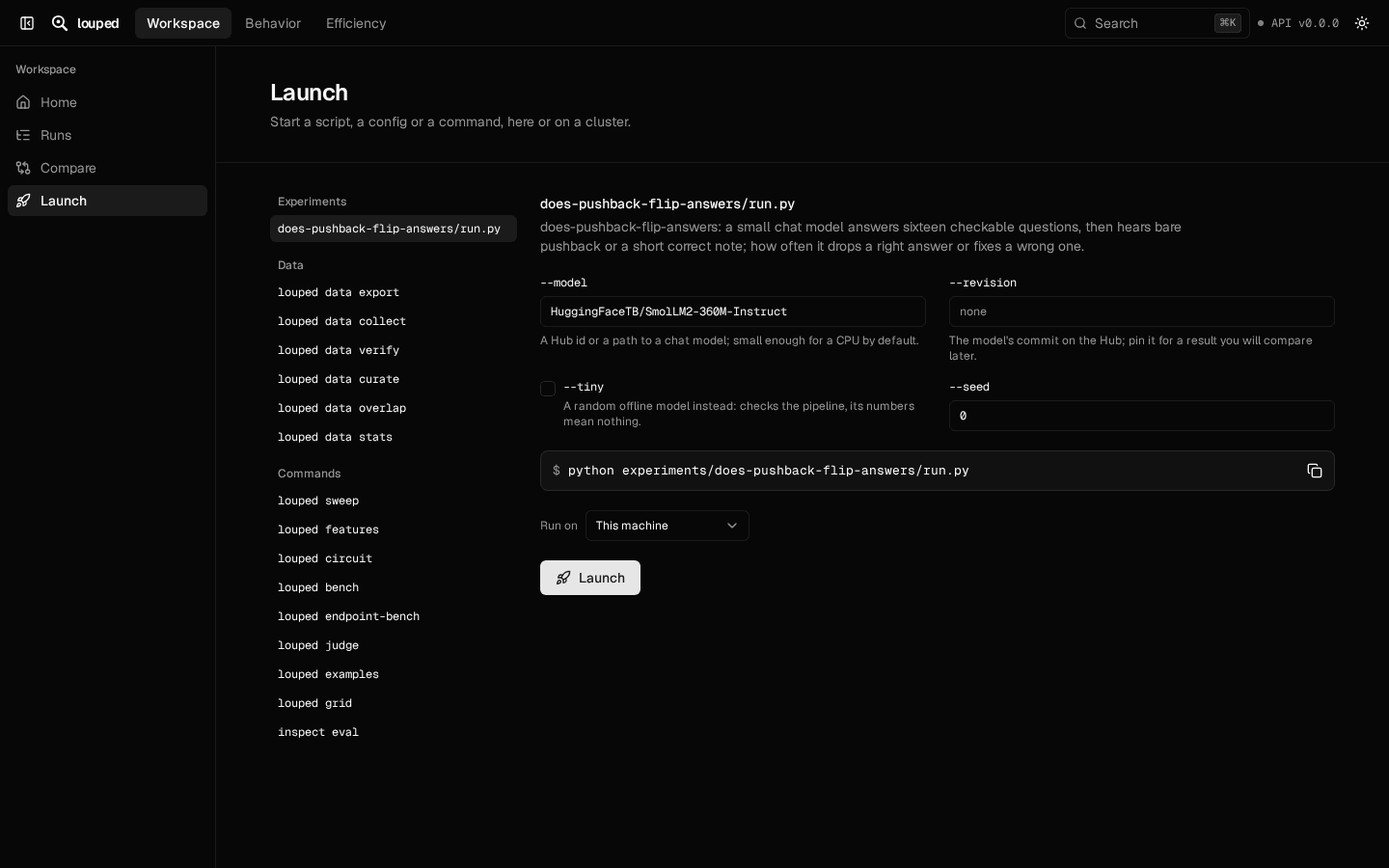The image size is (1389, 868).
Task: Click the Launch rocket button
Action: [x=590, y=578]
